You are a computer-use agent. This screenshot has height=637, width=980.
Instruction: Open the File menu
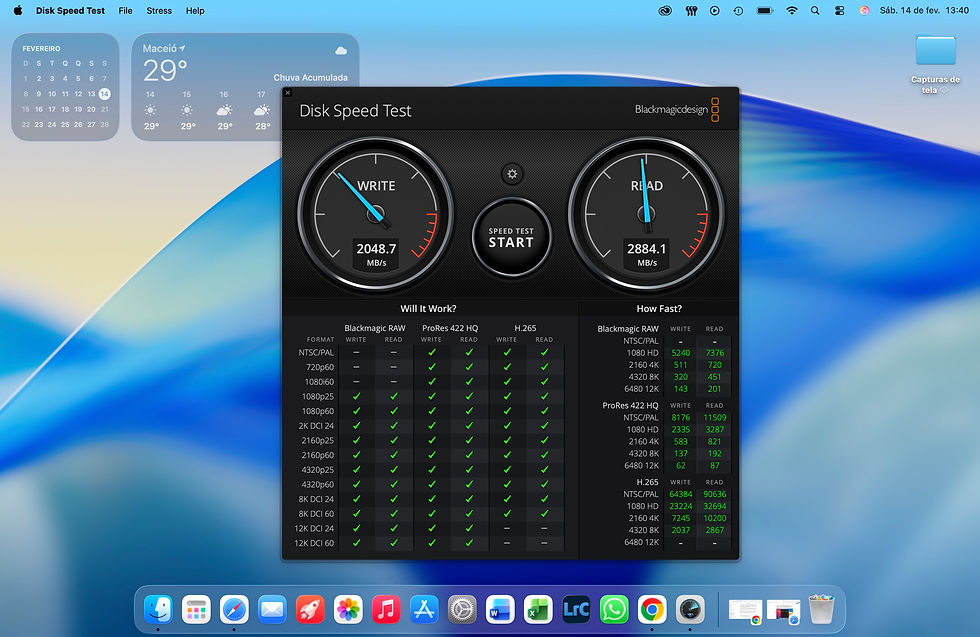[125, 10]
